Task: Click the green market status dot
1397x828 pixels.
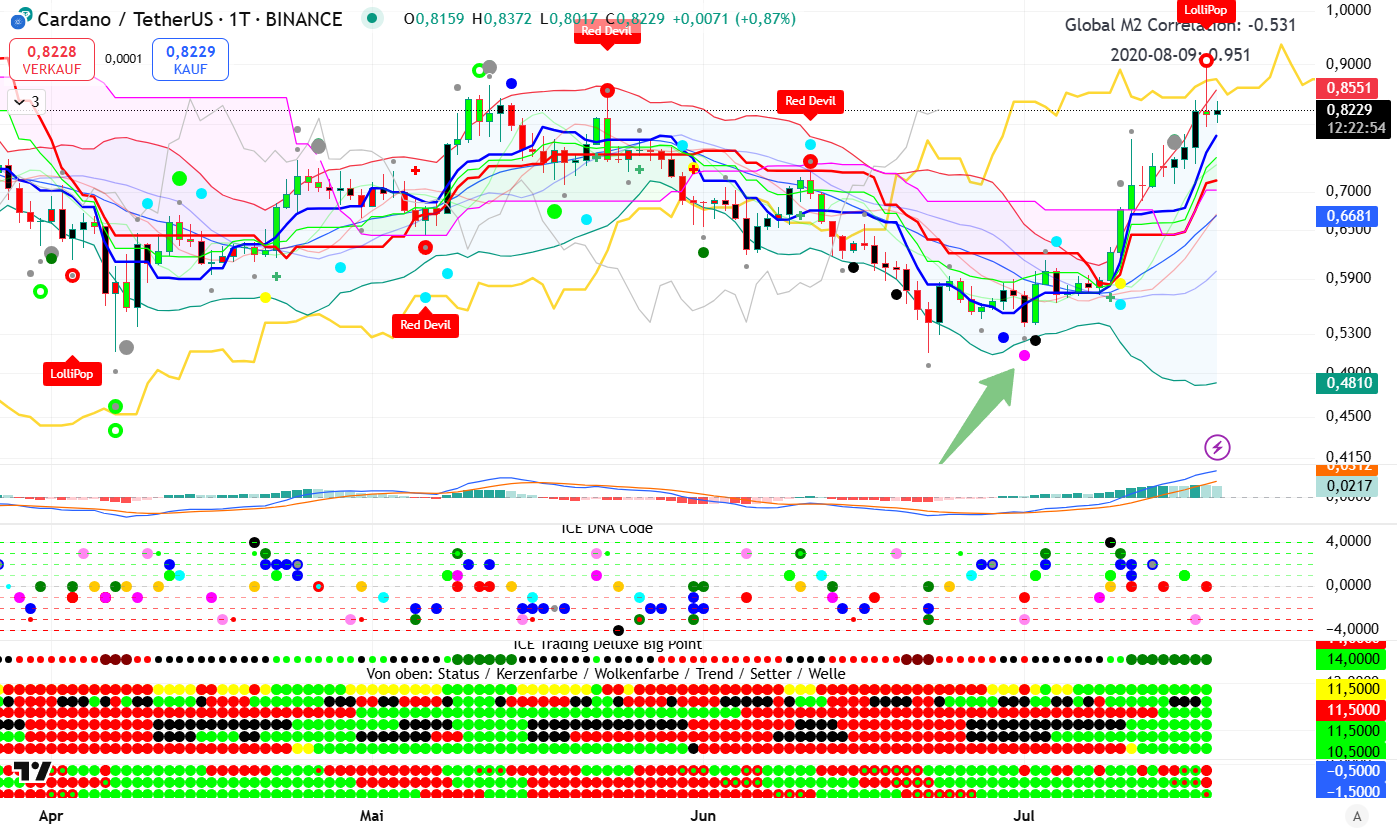Action: pyautogui.click(x=373, y=18)
